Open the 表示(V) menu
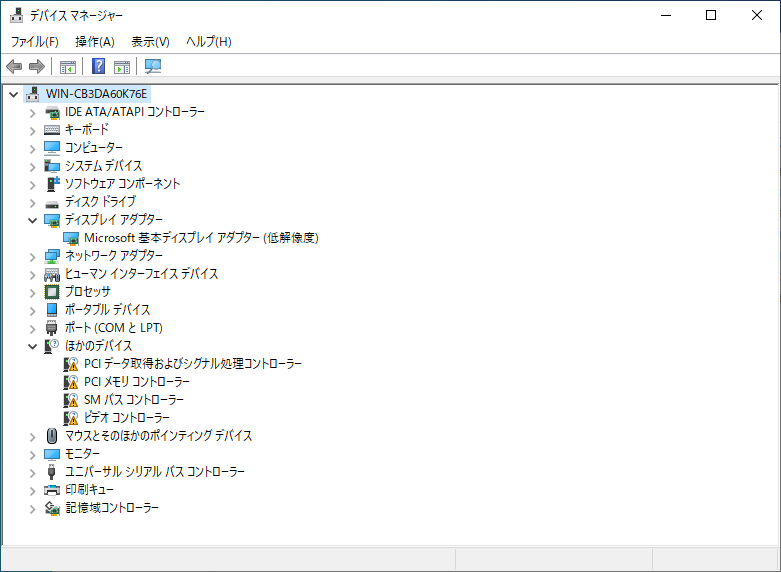Viewport: 781px width, 572px height. point(150,42)
